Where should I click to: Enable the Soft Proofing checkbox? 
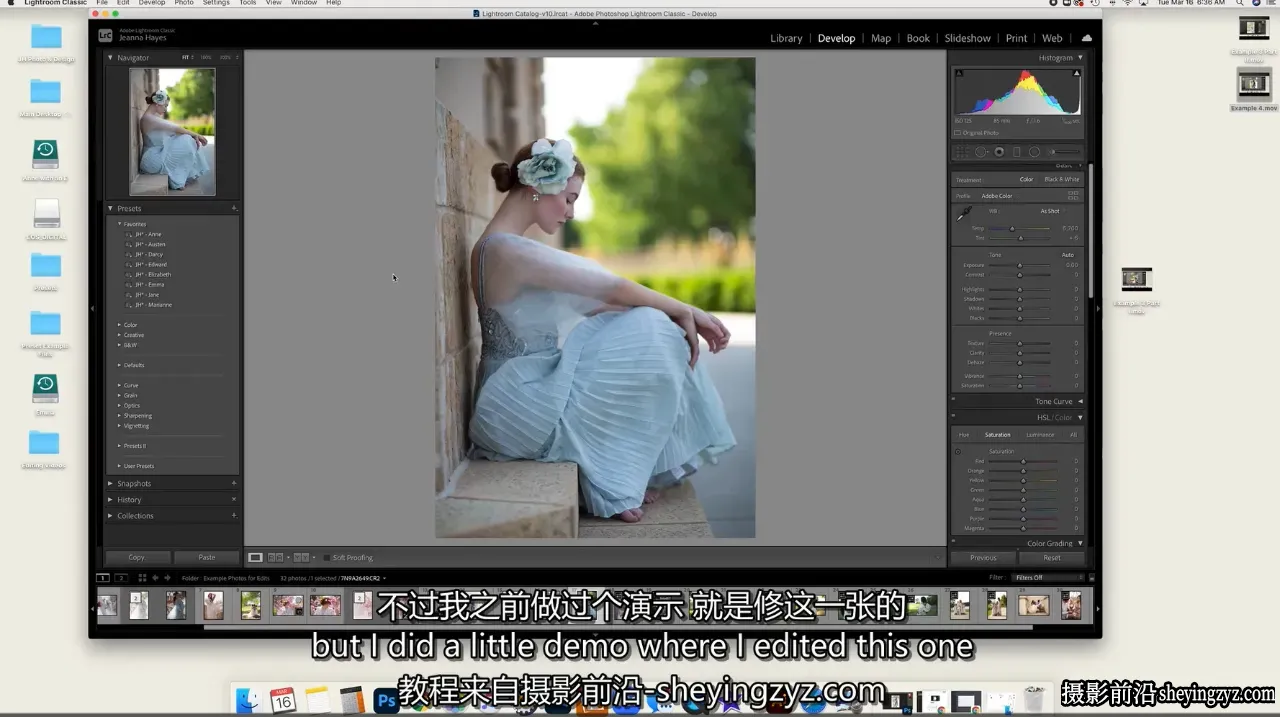pos(326,557)
